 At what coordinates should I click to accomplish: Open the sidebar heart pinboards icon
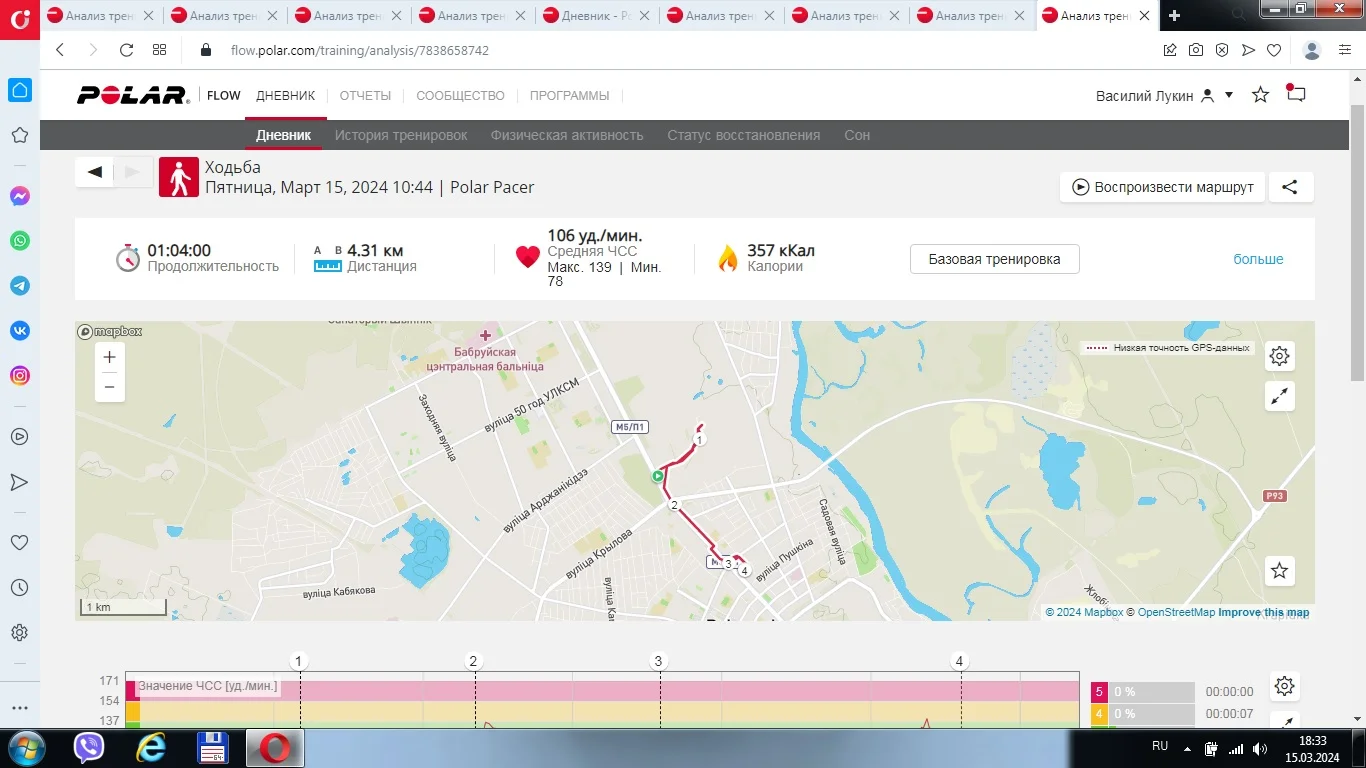pos(19,543)
